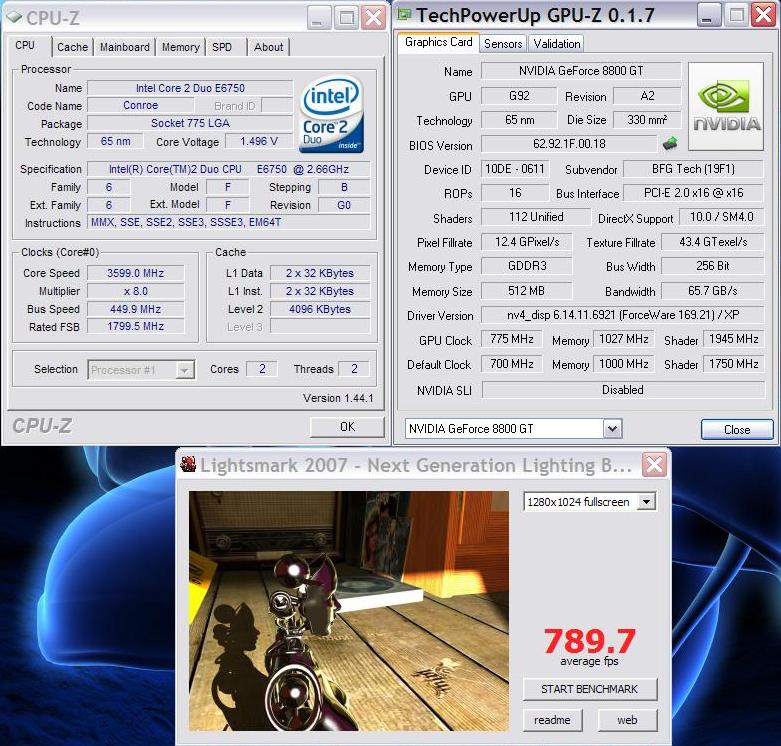The height and width of the screenshot is (746, 781).
Task: Click the Shader 1945 MHz field
Action: point(734,339)
